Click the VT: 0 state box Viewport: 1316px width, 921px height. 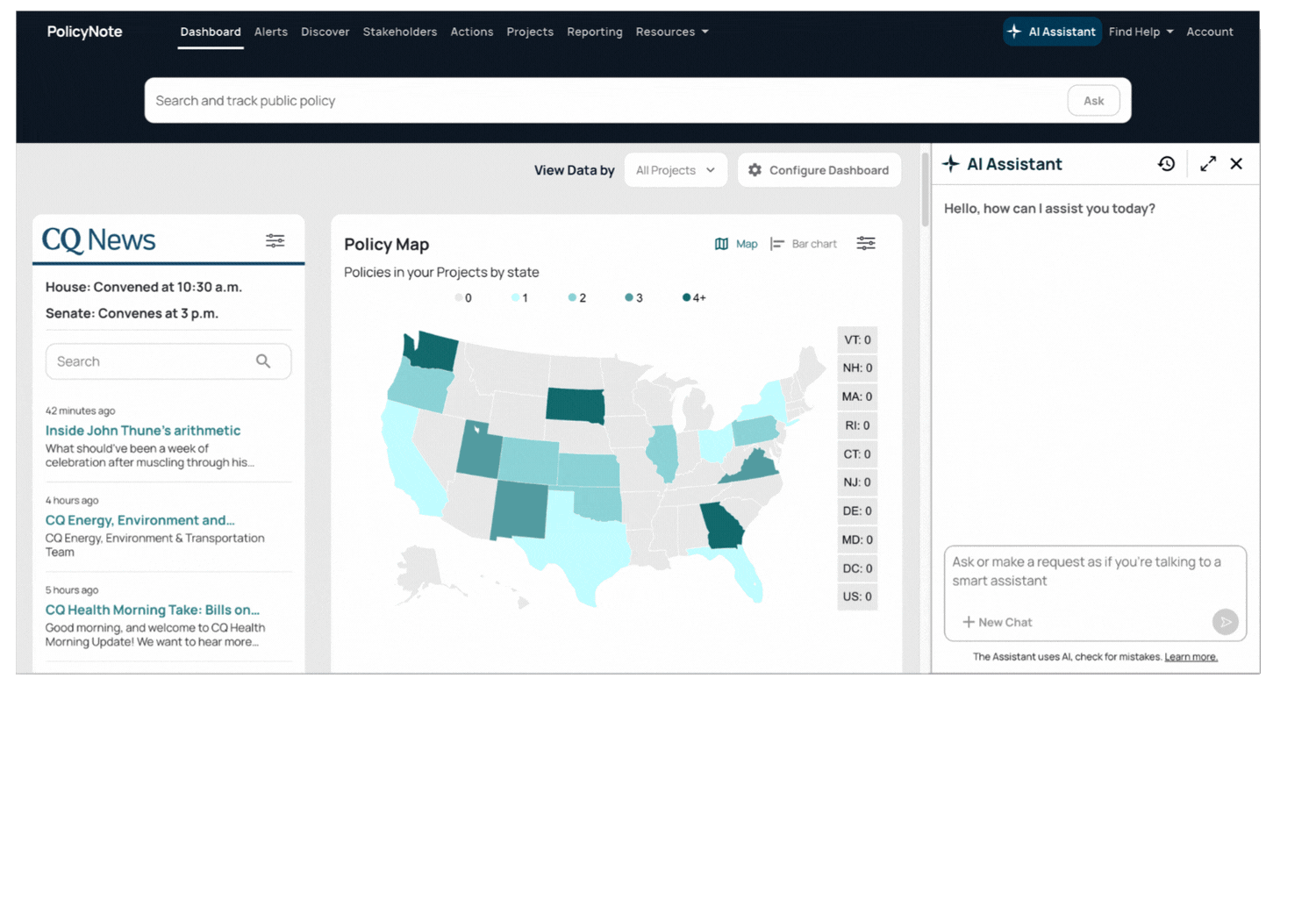point(857,340)
